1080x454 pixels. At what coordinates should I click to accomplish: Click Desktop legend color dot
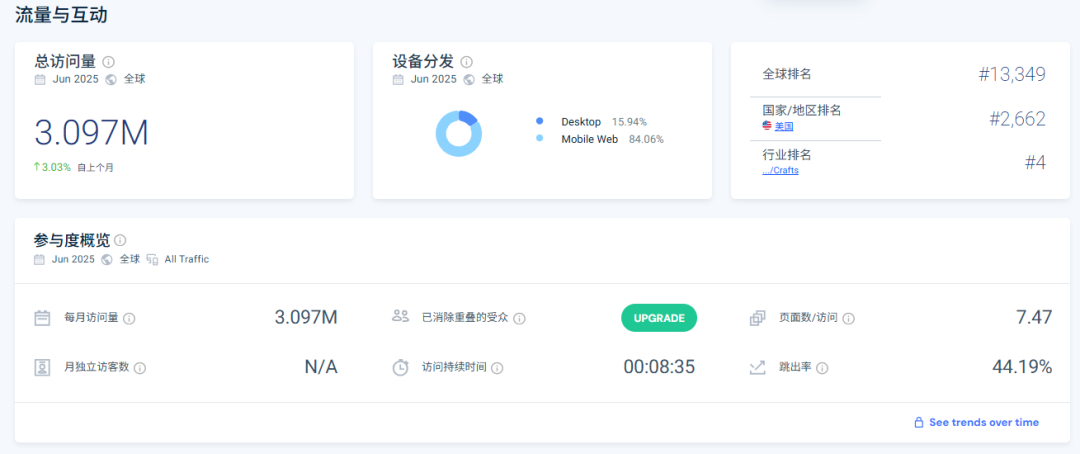539,121
